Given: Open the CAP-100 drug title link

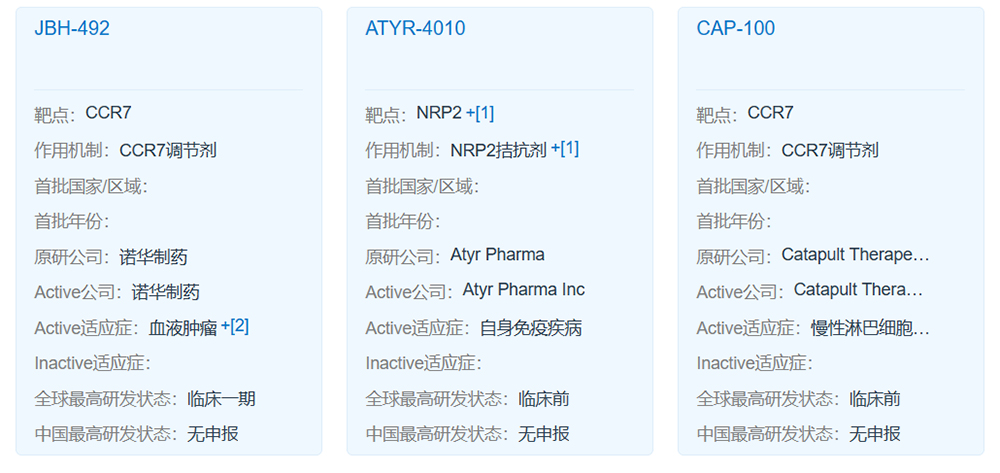Looking at the screenshot, I should [x=735, y=28].
